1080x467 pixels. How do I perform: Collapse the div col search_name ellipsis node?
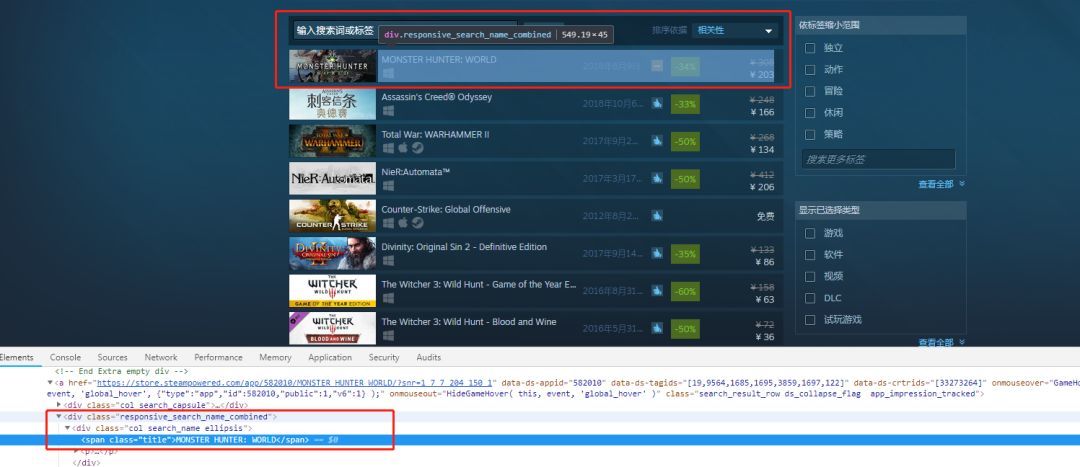click(x=68, y=428)
